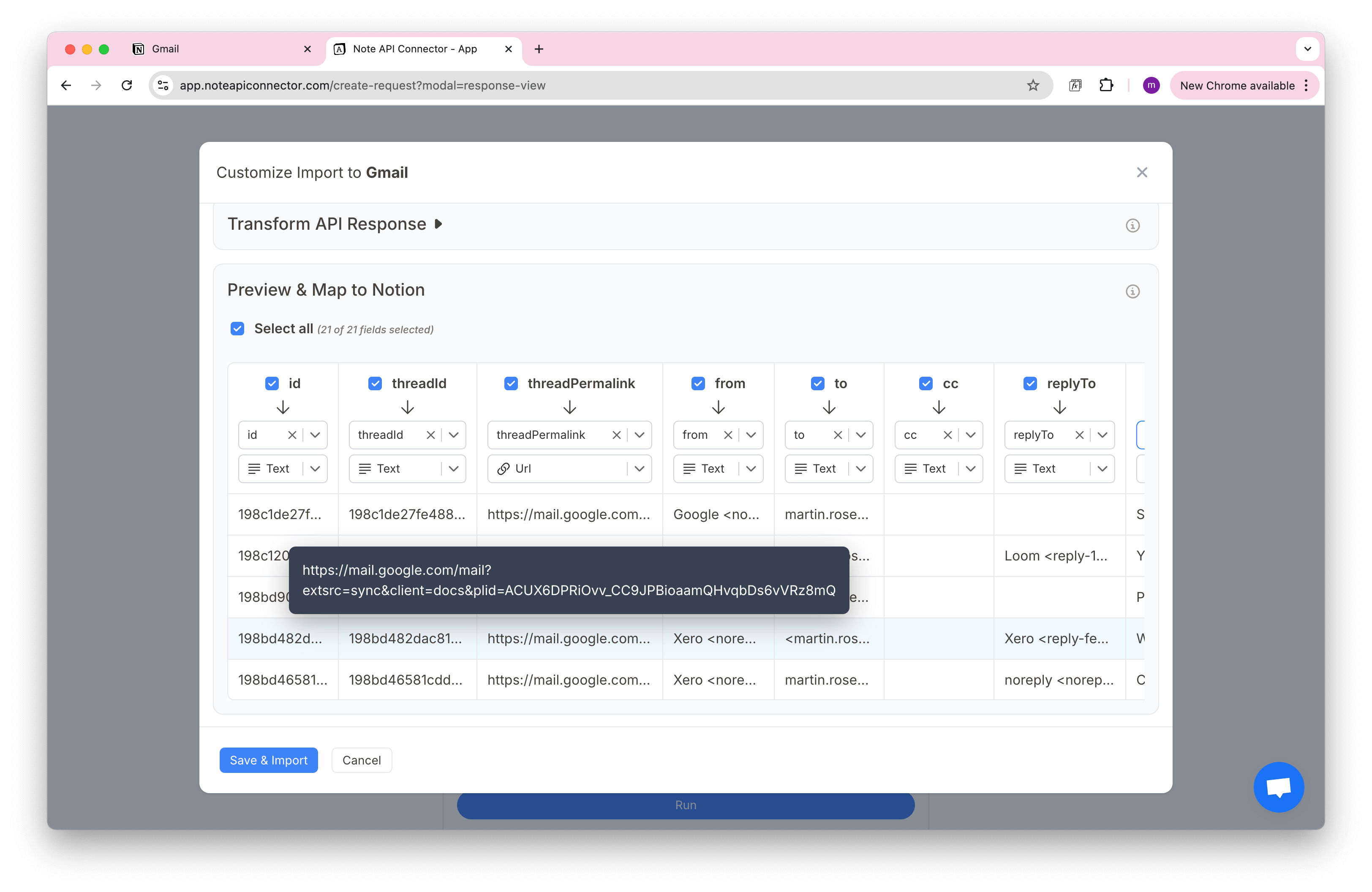Clear the threadPermalink property mapping

pyautogui.click(x=616, y=435)
